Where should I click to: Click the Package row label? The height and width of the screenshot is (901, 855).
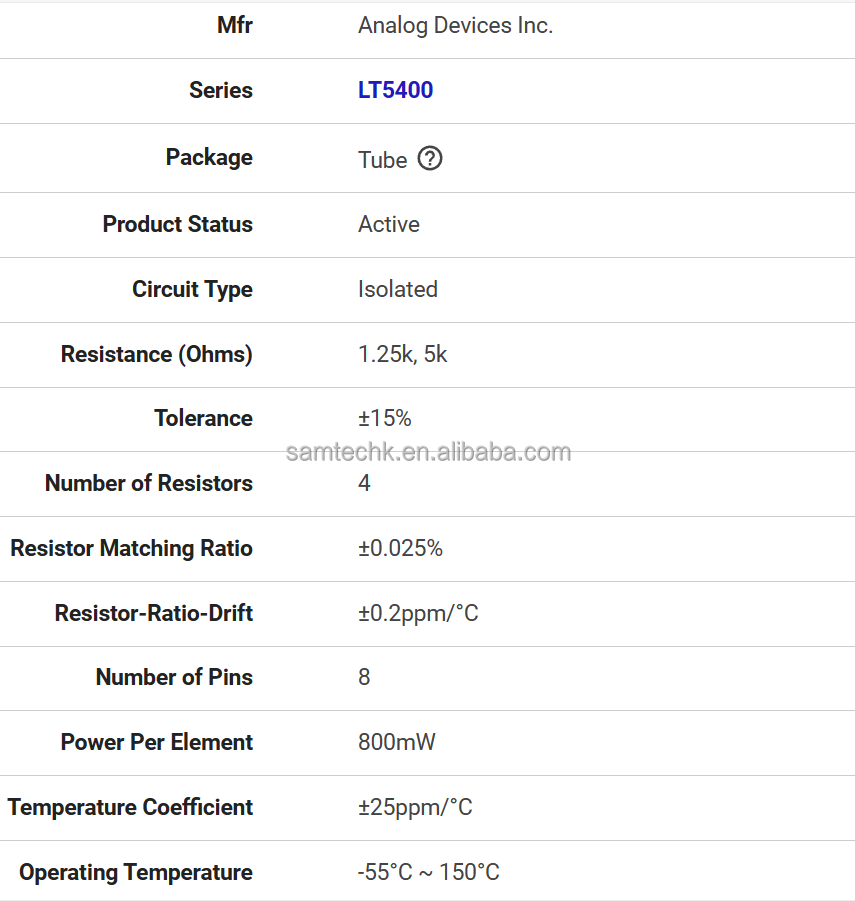(209, 157)
